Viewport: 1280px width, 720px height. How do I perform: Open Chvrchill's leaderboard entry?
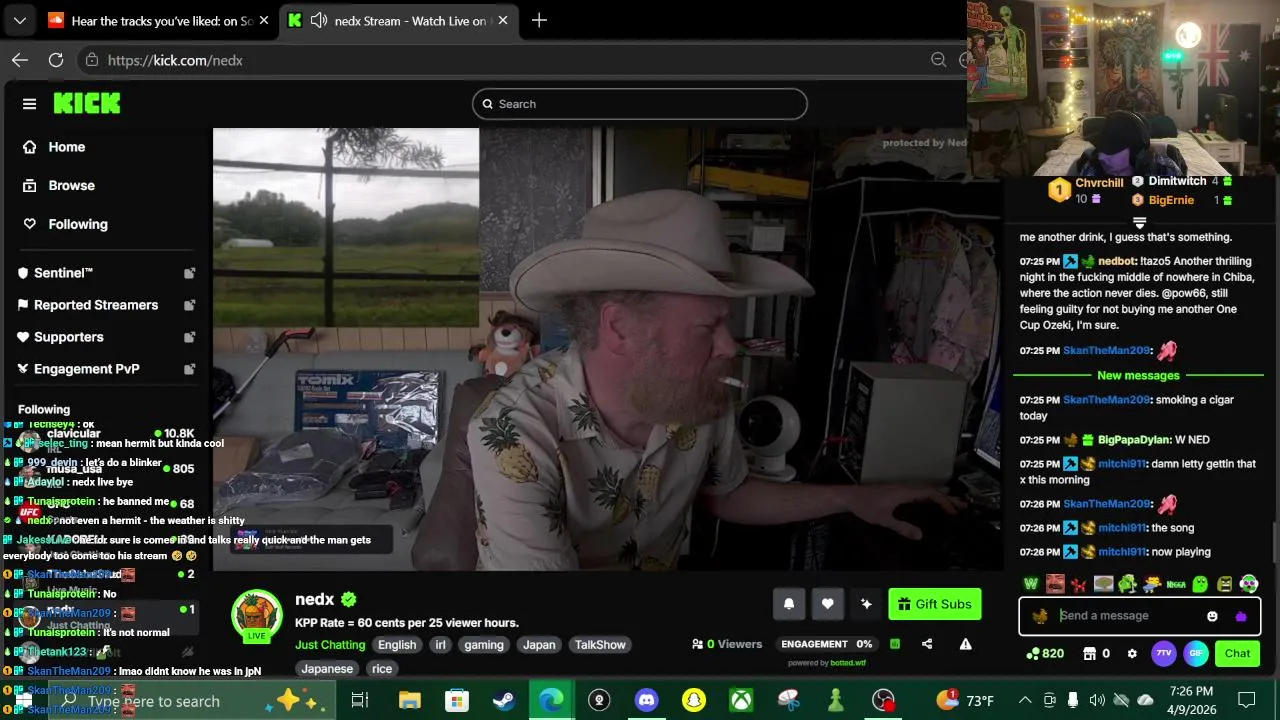coord(1088,190)
